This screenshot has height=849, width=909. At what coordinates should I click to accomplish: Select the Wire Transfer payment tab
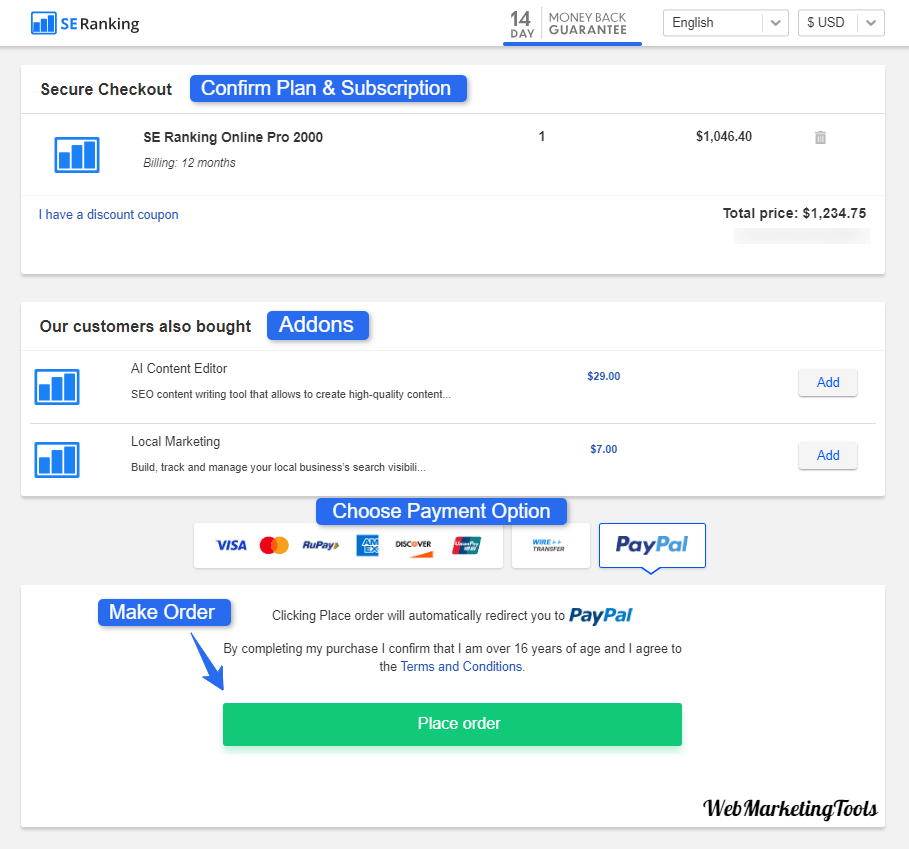click(x=550, y=545)
